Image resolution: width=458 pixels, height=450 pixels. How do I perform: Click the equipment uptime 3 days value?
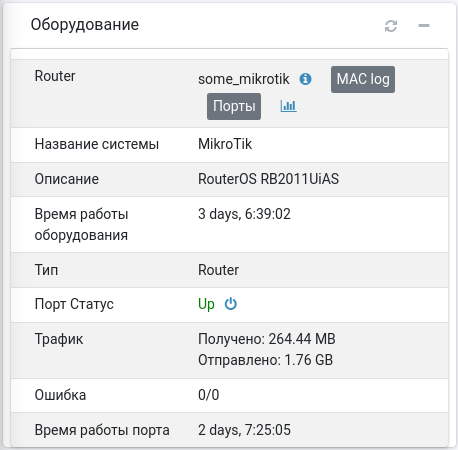(244, 214)
